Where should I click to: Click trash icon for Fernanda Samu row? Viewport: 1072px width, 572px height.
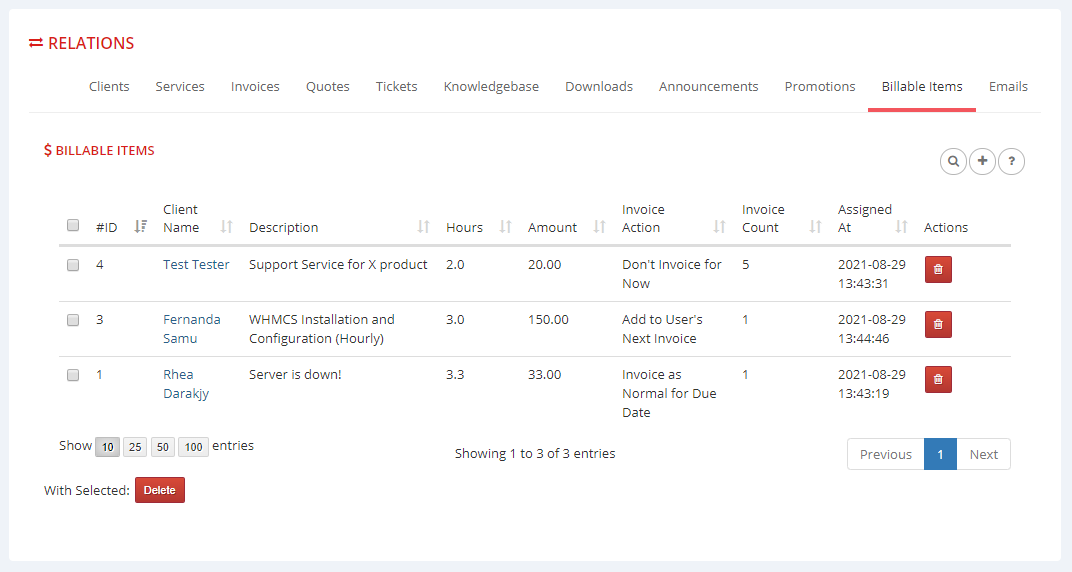pyautogui.click(x=937, y=324)
